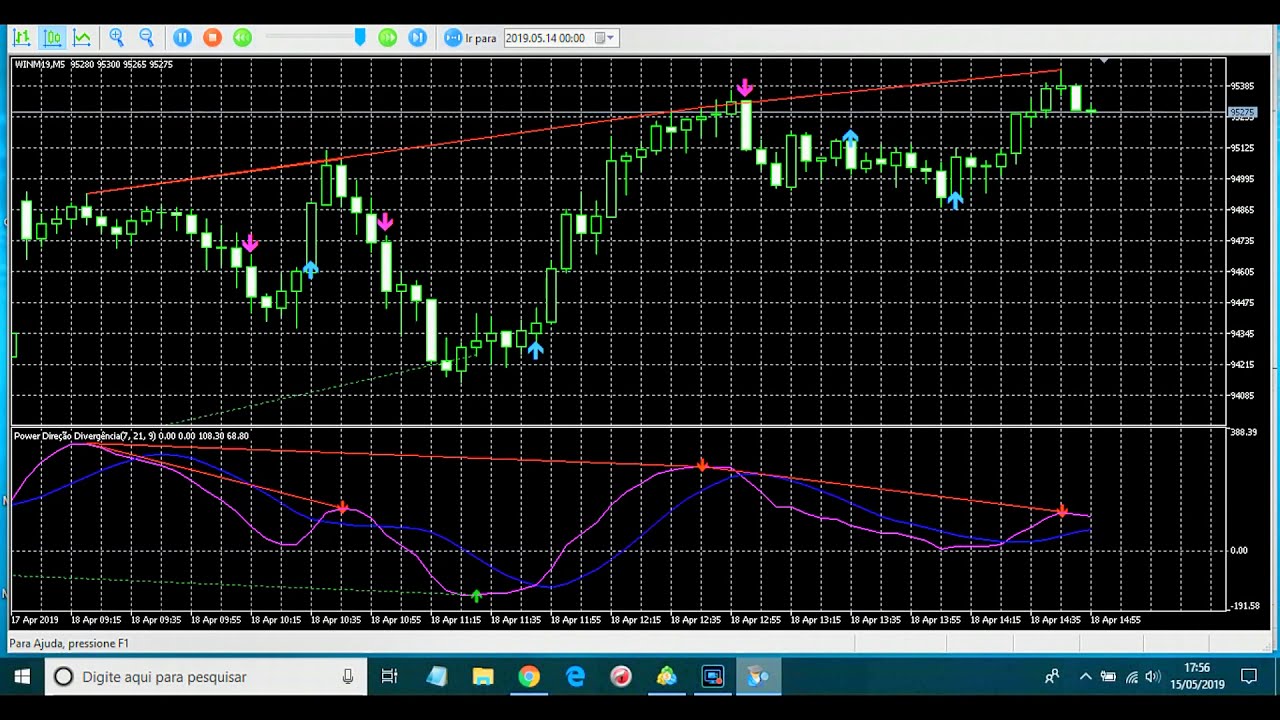Open the Windows notification center
The width and height of the screenshot is (1280, 720).
[x=1249, y=677]
